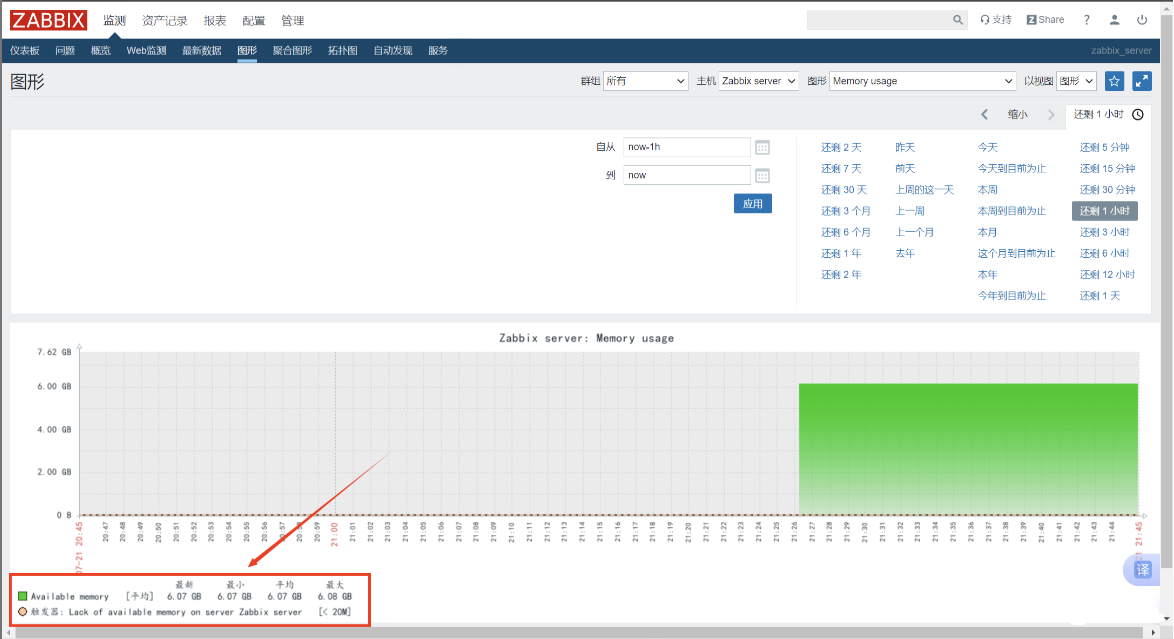This screenshot has width=1174, height=639.
Task: Open calendar picker for 自从 field
Action: click(762, 148)
